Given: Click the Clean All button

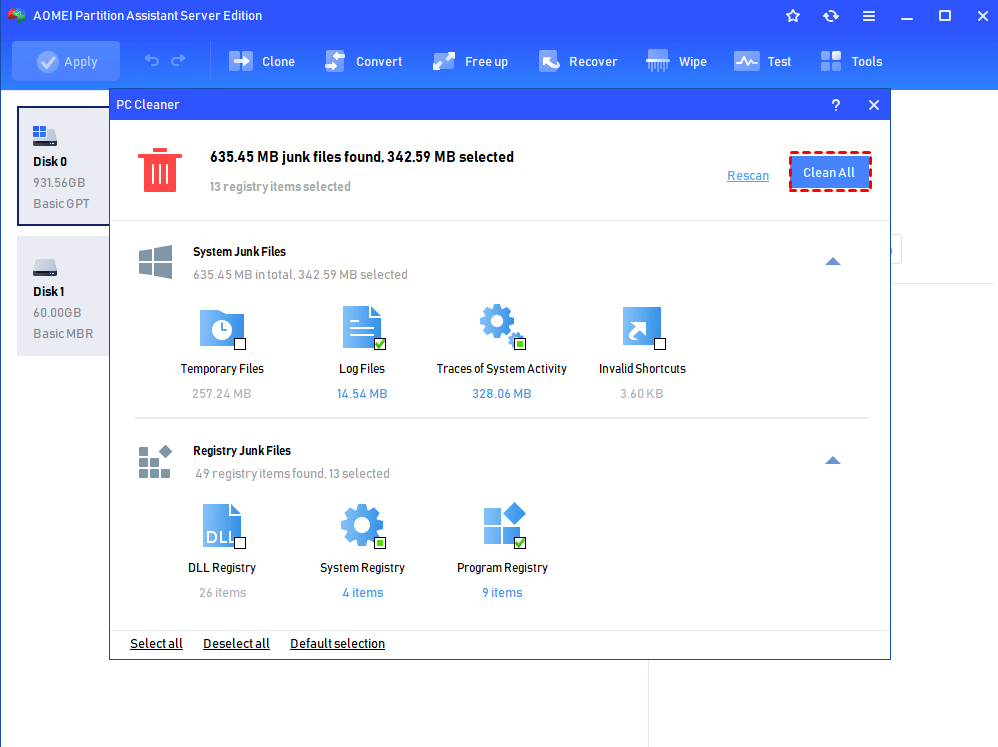Looking at the screenshot, I should pos(829,172).
